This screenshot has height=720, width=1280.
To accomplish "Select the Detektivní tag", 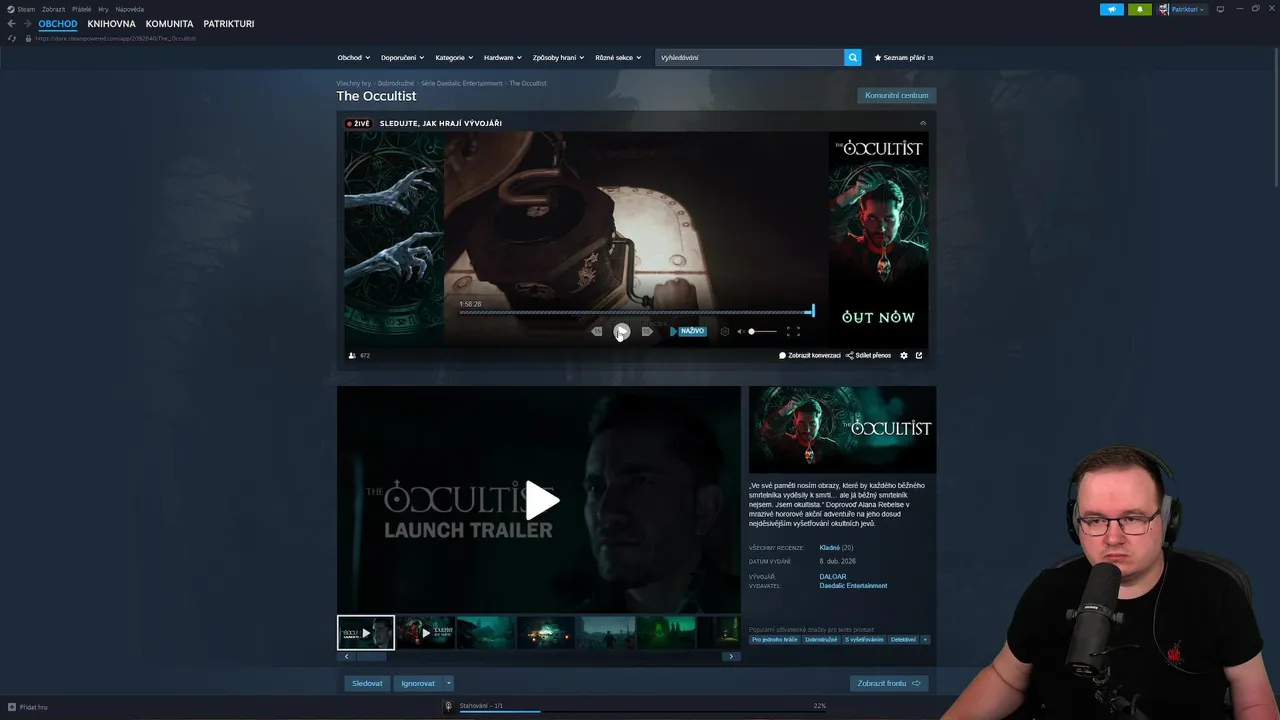I will pyautogui.click(x=903, y=639).
